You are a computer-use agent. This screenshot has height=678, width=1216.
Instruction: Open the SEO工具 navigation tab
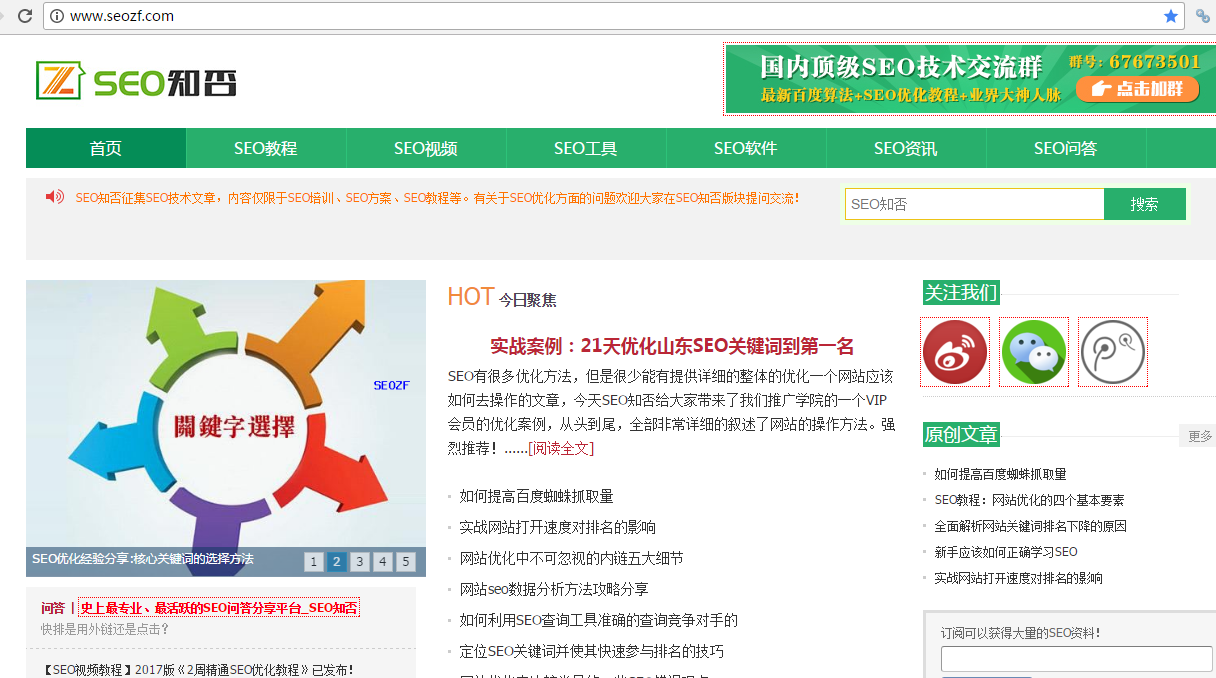pos(586,149)
